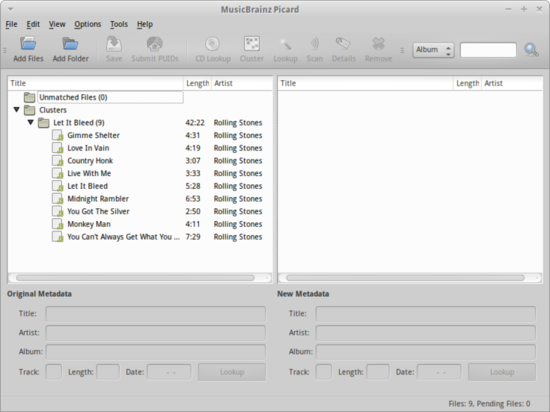Click the file icon beside Live With Me

coord(58,173)
